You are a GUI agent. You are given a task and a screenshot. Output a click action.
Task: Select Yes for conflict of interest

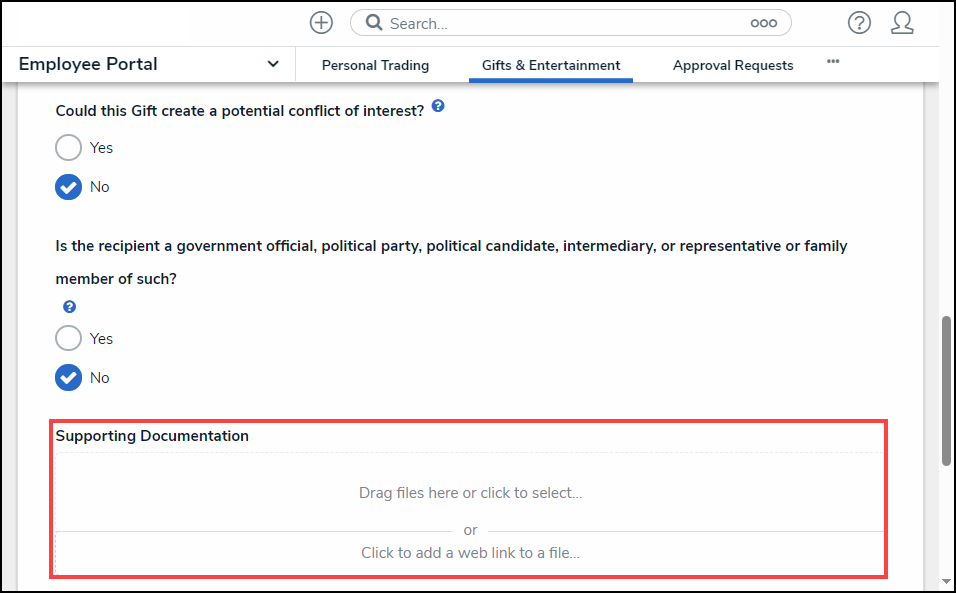(69, 148)
